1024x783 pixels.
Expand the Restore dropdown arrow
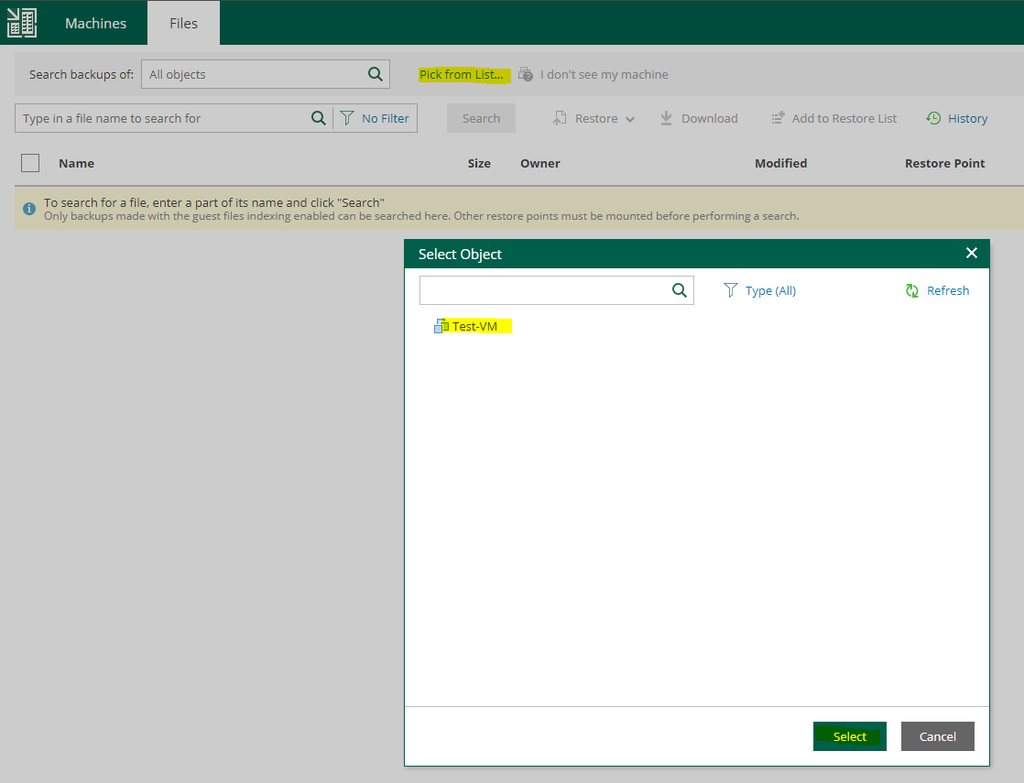click(x=630, y=119)
